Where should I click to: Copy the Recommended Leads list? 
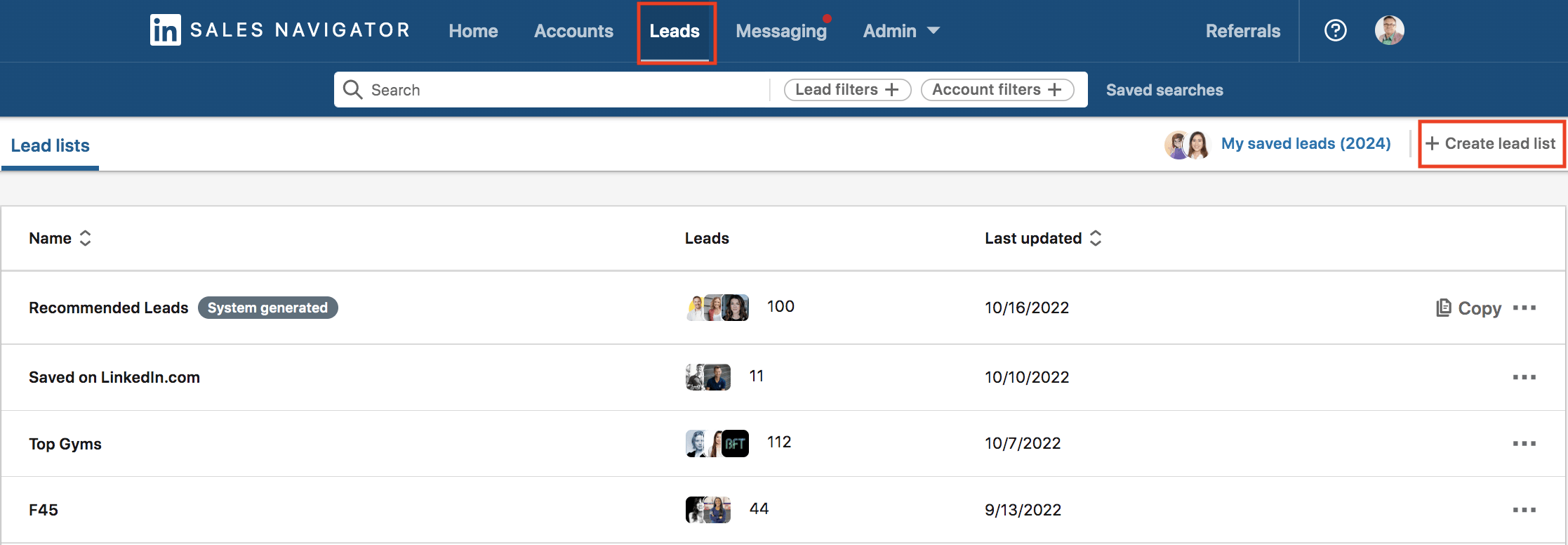[x=1468, y=308]
